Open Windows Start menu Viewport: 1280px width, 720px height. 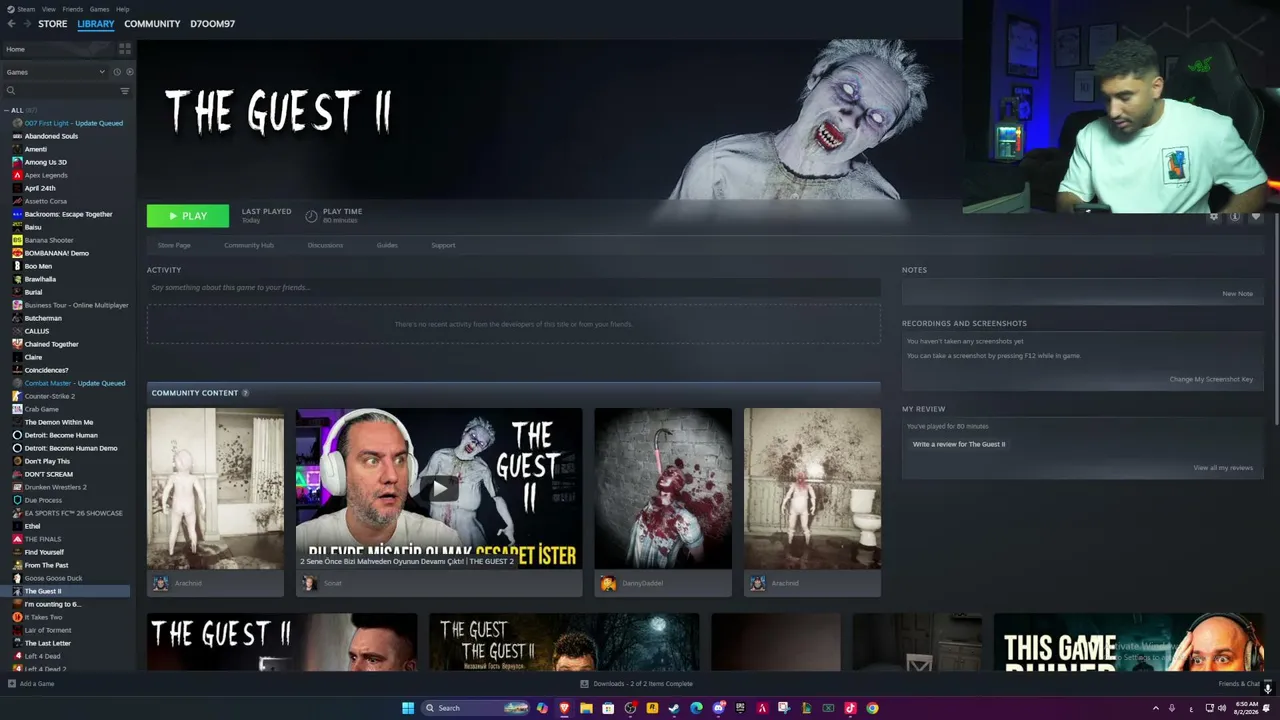tap(408, 708)
